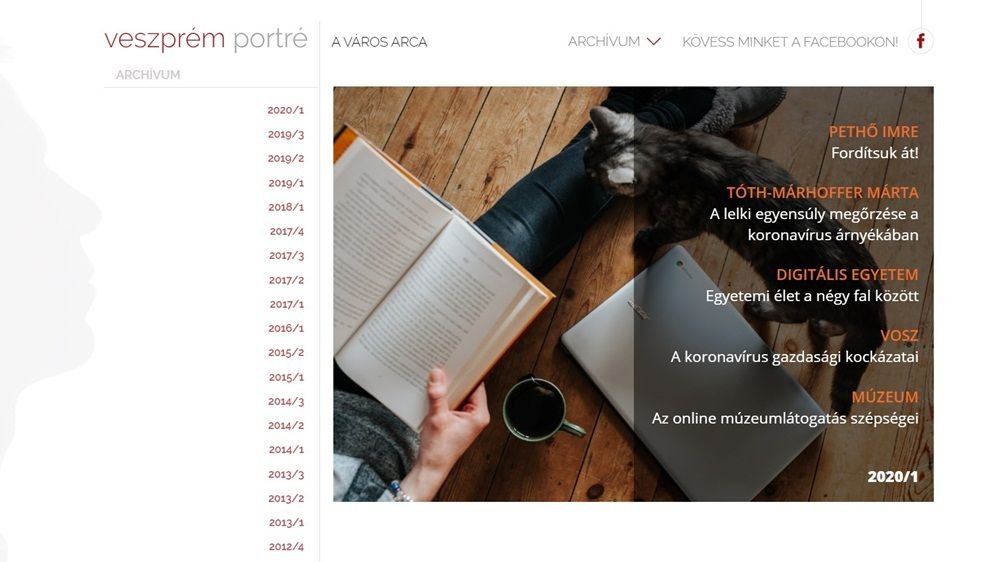This screenshot has height=562, width=1000.
Task: Open the Facebook icon link
Action: pyautogui.click(x=920, y=41)
